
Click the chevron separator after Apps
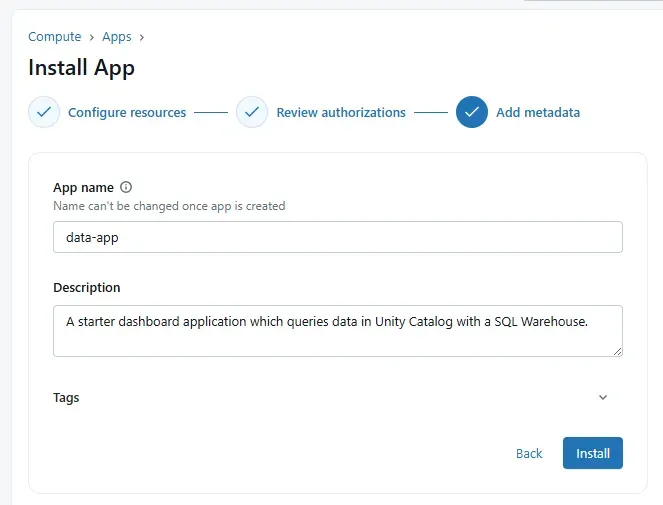142,37
